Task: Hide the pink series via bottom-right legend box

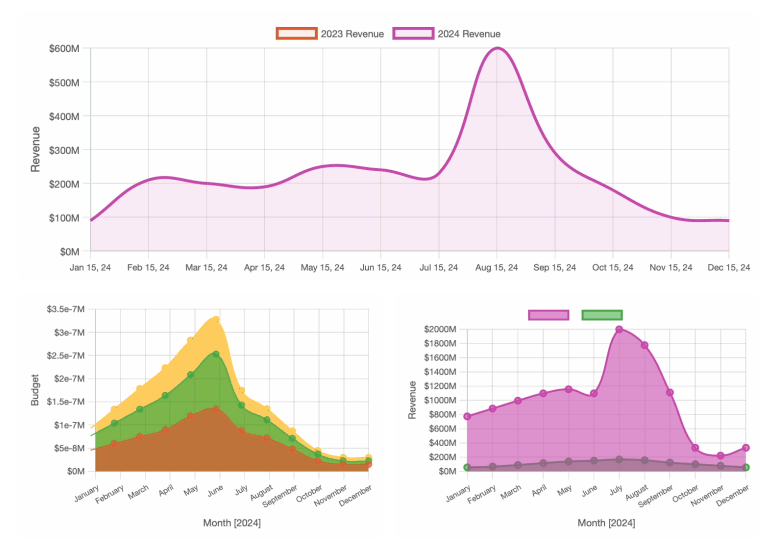Action: click(x=548, y=315)
